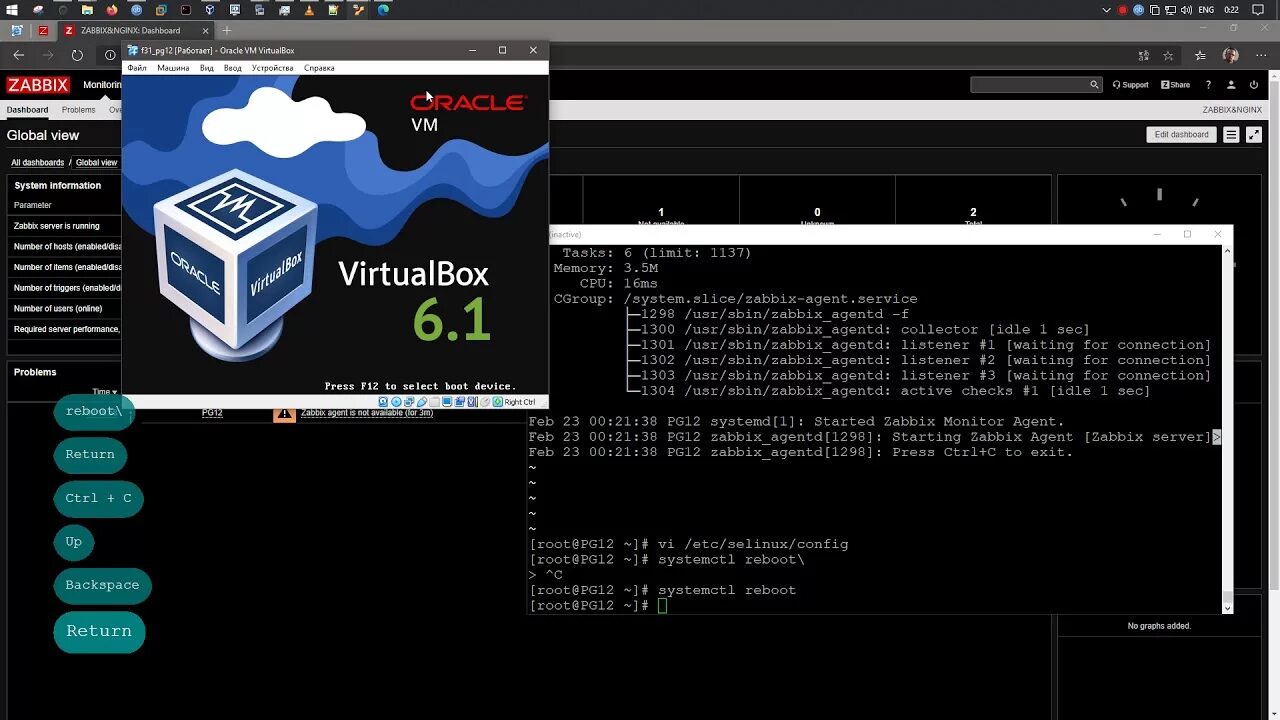Click 'Number of users (online)' row

coord(66,308)
